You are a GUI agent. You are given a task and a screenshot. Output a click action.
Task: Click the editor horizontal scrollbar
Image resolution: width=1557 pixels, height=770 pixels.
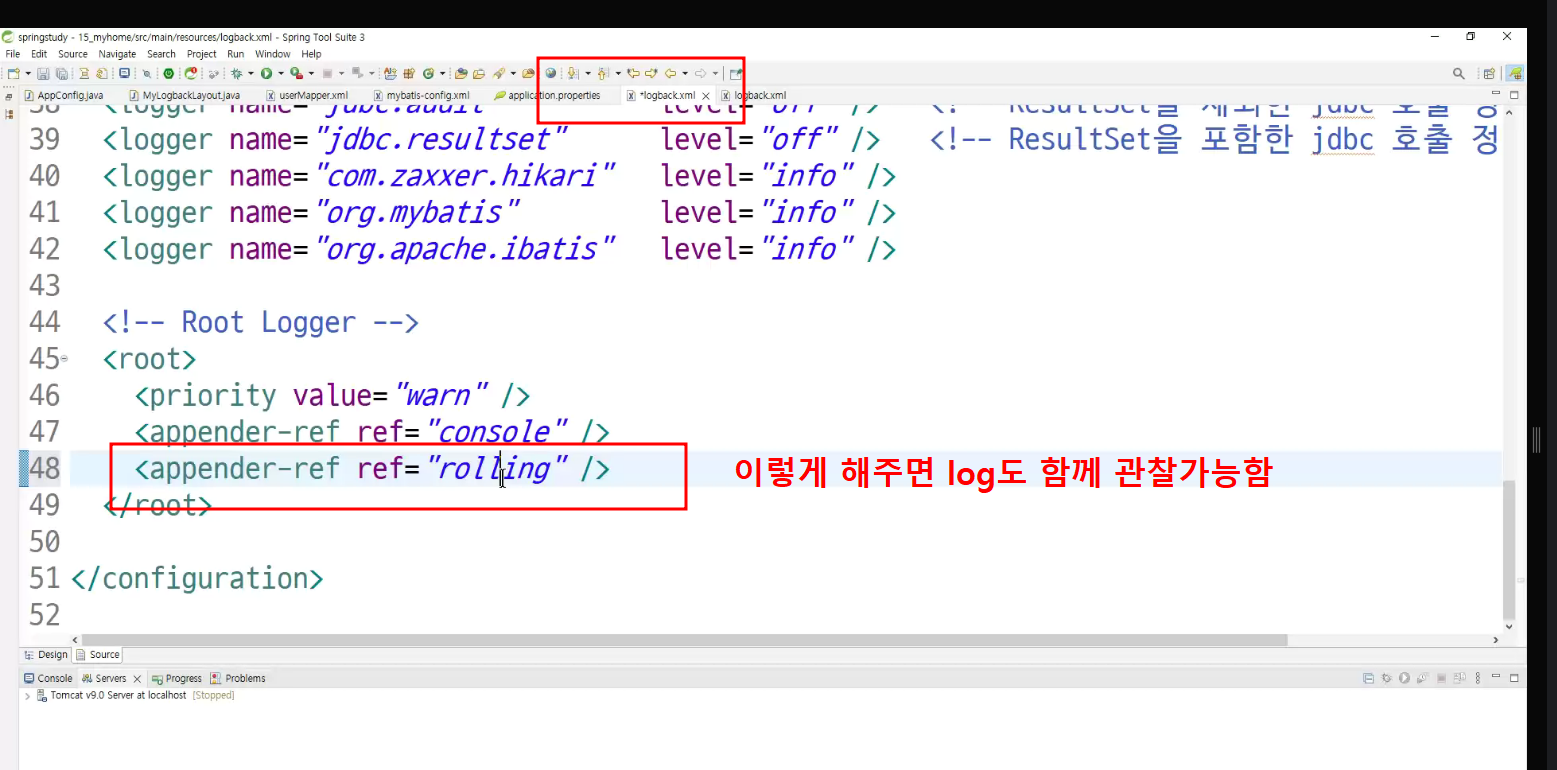685,640
